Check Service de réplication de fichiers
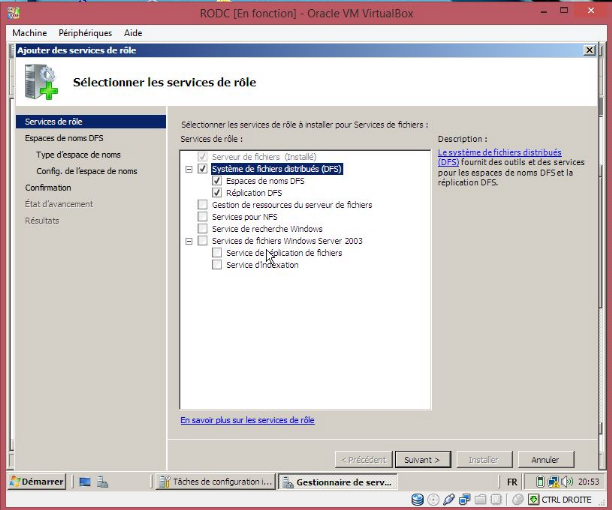 click(x=217, y=253)
